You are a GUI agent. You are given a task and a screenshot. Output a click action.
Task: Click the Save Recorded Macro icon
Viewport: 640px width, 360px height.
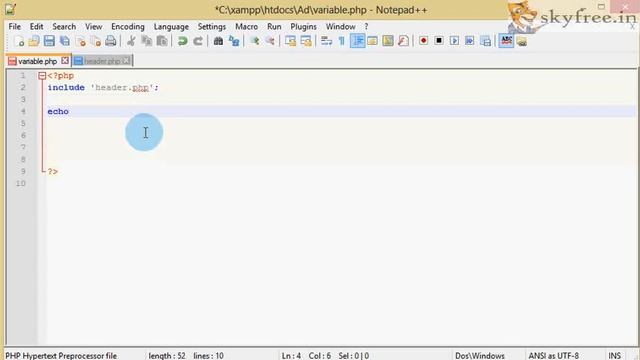(485, 41)
